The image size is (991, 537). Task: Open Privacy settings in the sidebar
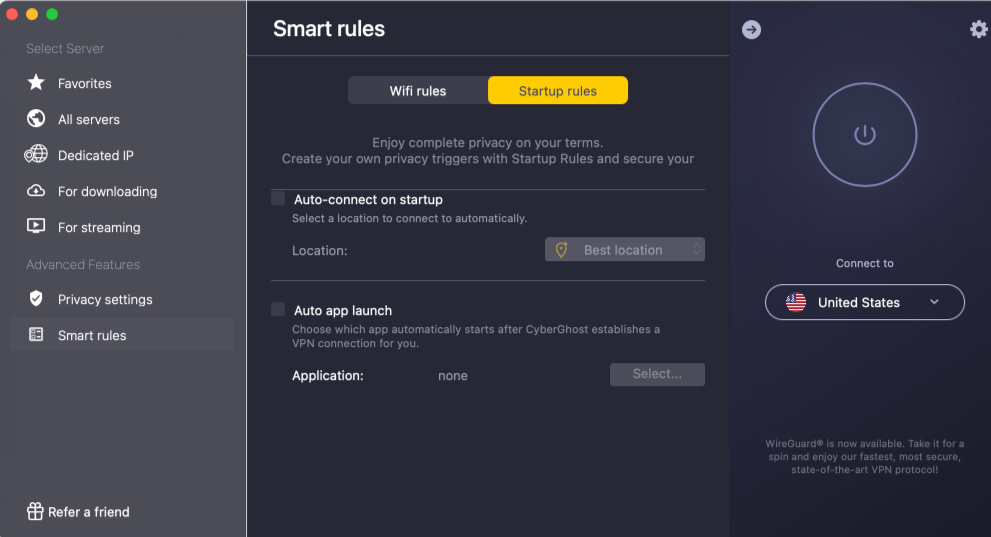click(x=122, y=299)
